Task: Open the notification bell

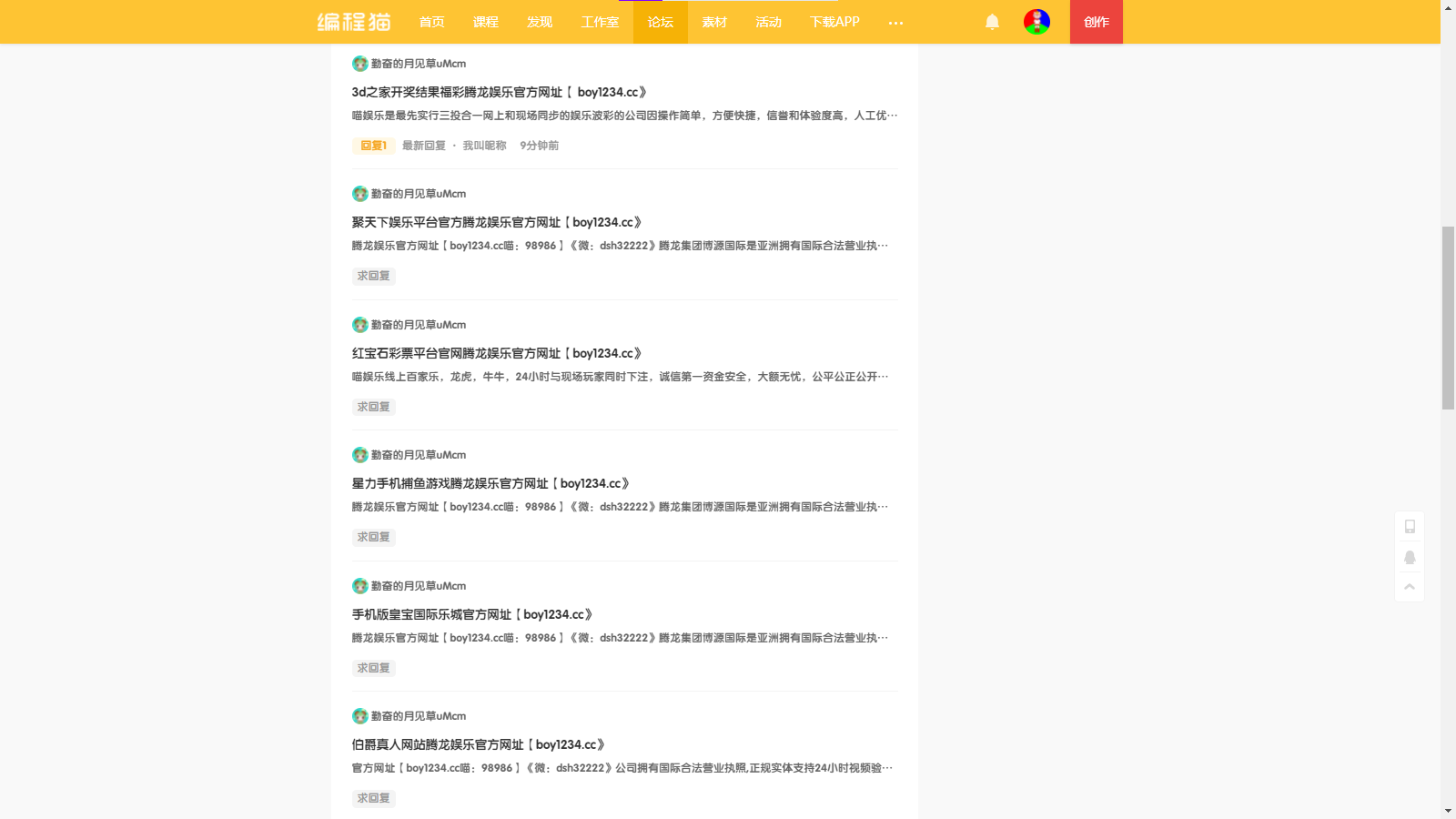Action: (x=992, y=22)
